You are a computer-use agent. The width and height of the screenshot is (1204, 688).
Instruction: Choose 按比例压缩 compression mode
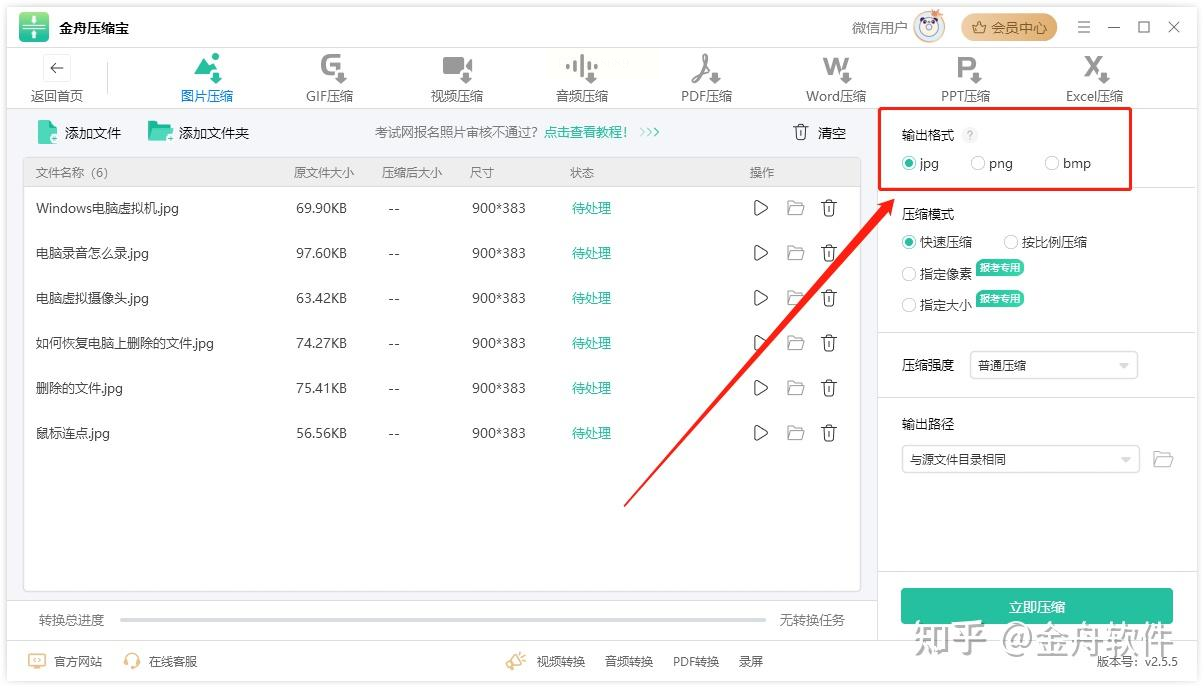pyautogui.click(x=1011, y=242)
